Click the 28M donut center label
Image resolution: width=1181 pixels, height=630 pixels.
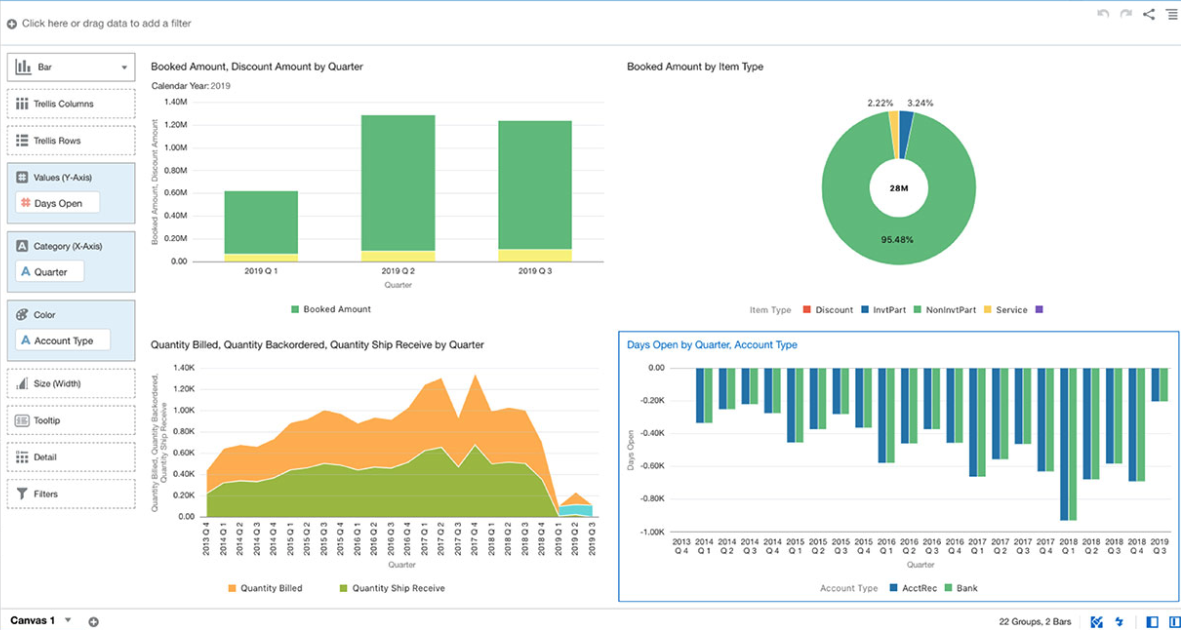point(899,188)
